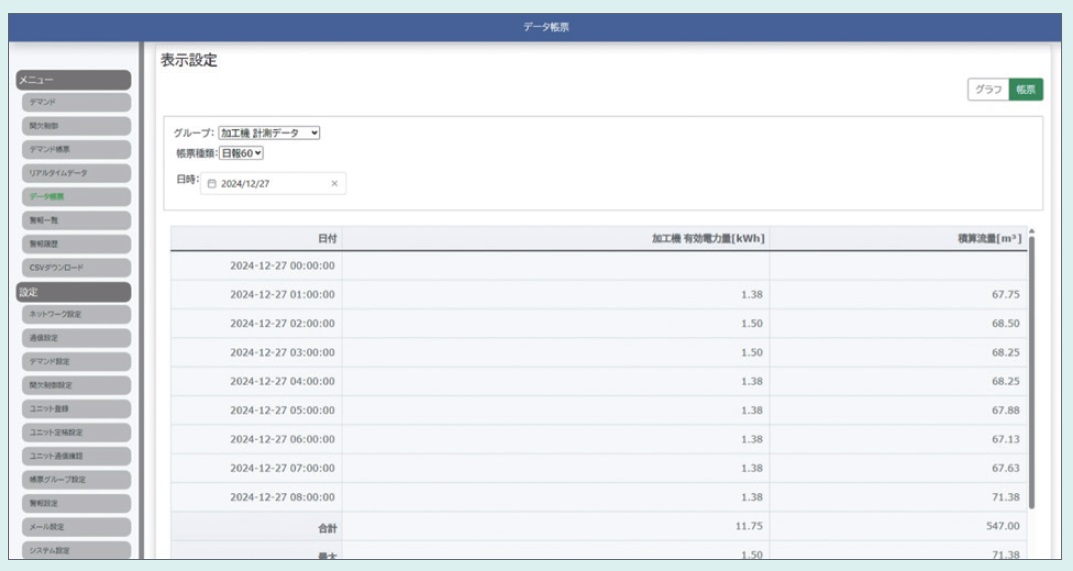The image size is (1073, 571).
Task: Click the 67.75 flow value at 01:00:00
Action: click(1006, 294)
